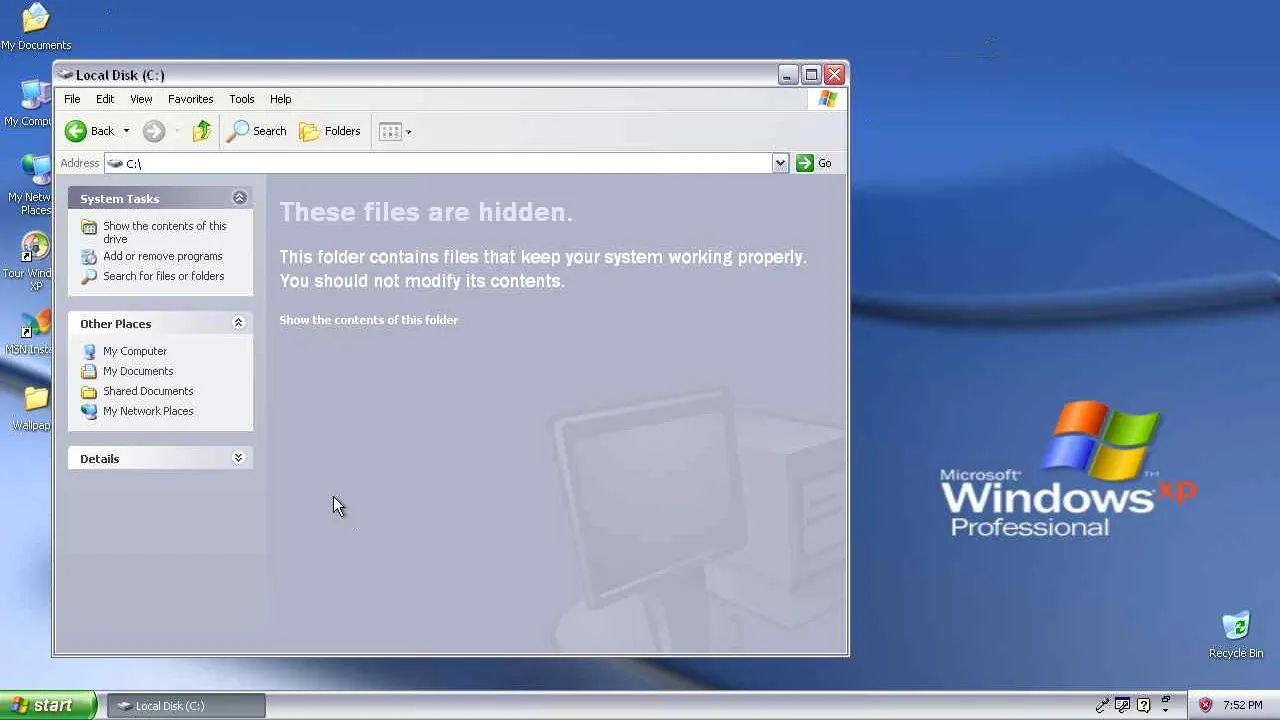Open the Back button history dropdown arrow
The image size is (1280, 720).
[x=126, y=131]
